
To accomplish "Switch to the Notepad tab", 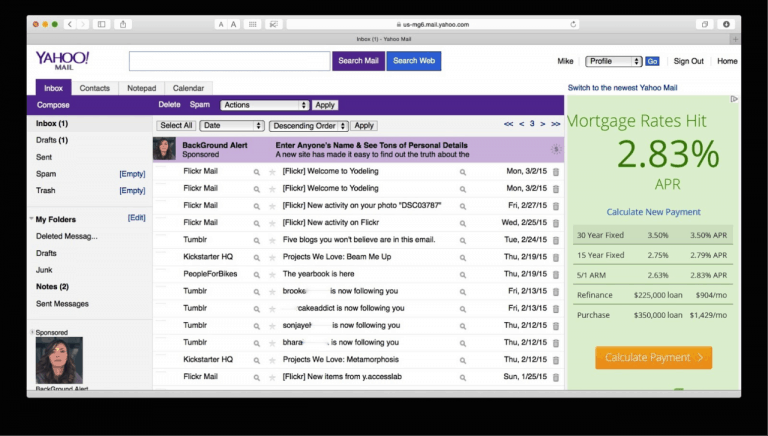I will [142, 88].
